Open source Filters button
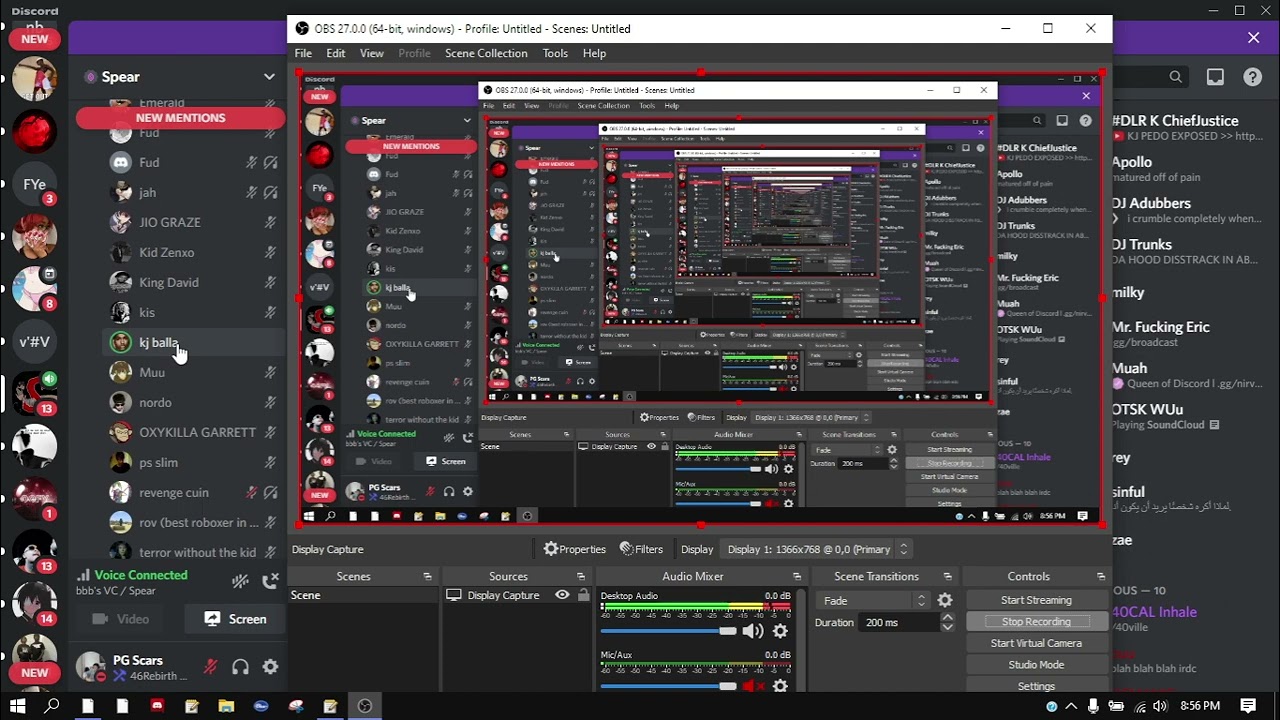 point(641,549)
